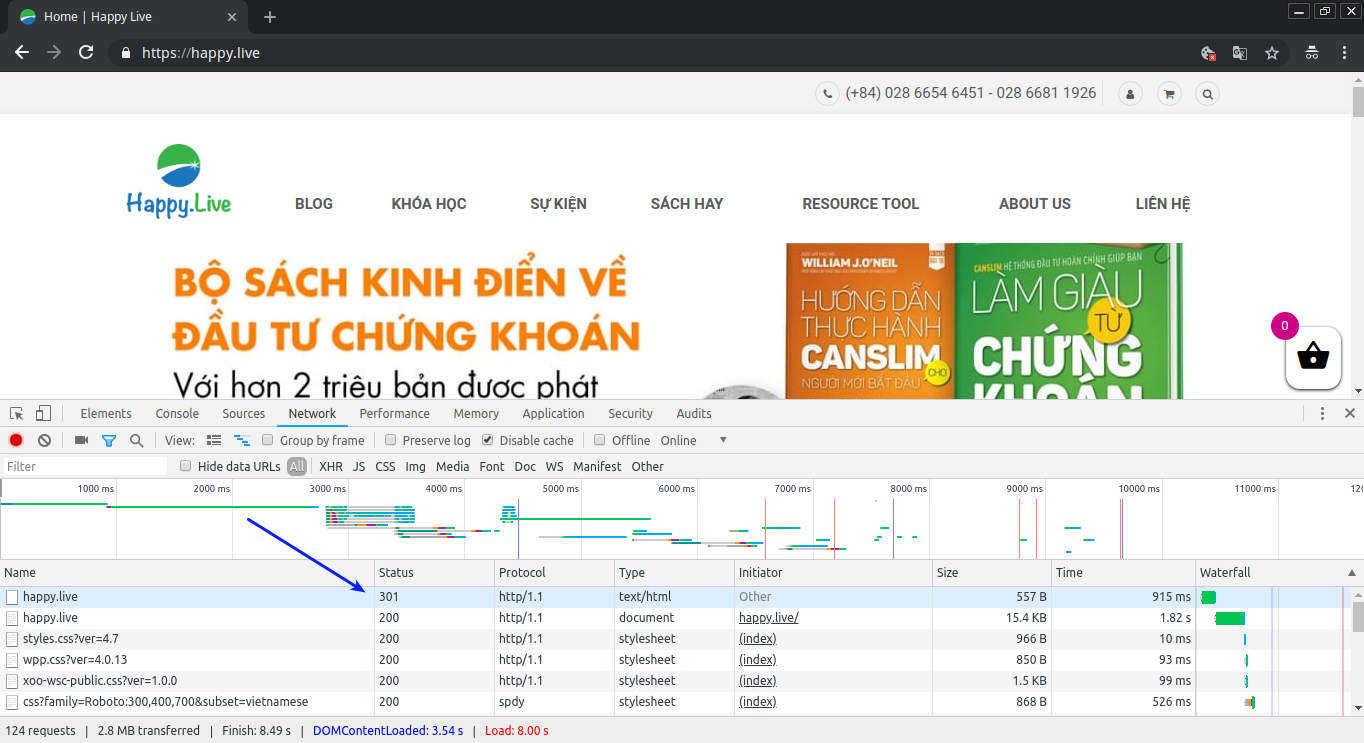1364x743 pixels.
Task: Clear the network log
Action: point(44,440)
